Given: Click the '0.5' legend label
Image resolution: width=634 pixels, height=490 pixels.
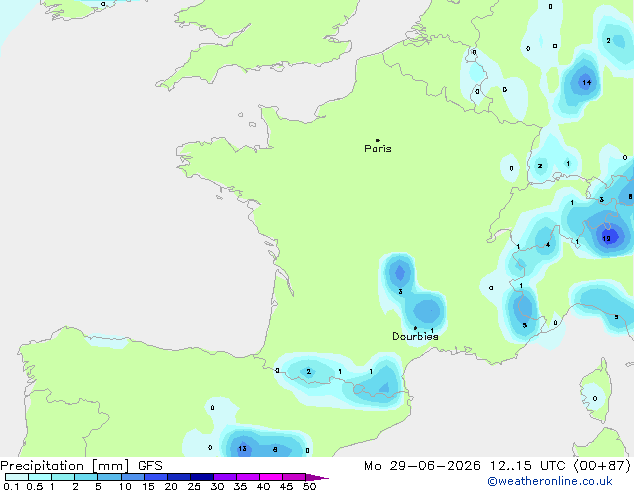Looking at the screenshot, I should pyautogui.click(x=34, y=486).
